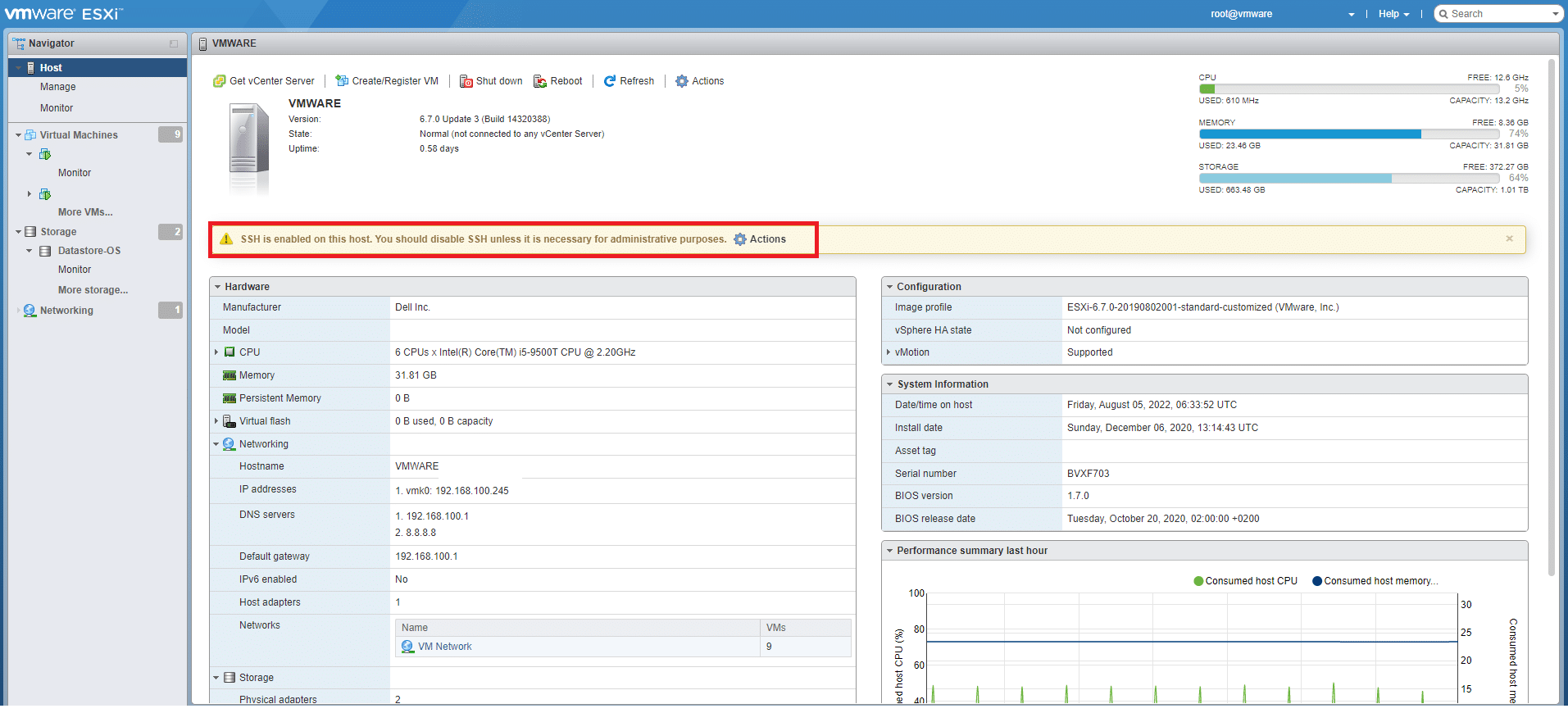
Task: Click the VM Network icon in Networks table
Action: [x=407, y=647]
